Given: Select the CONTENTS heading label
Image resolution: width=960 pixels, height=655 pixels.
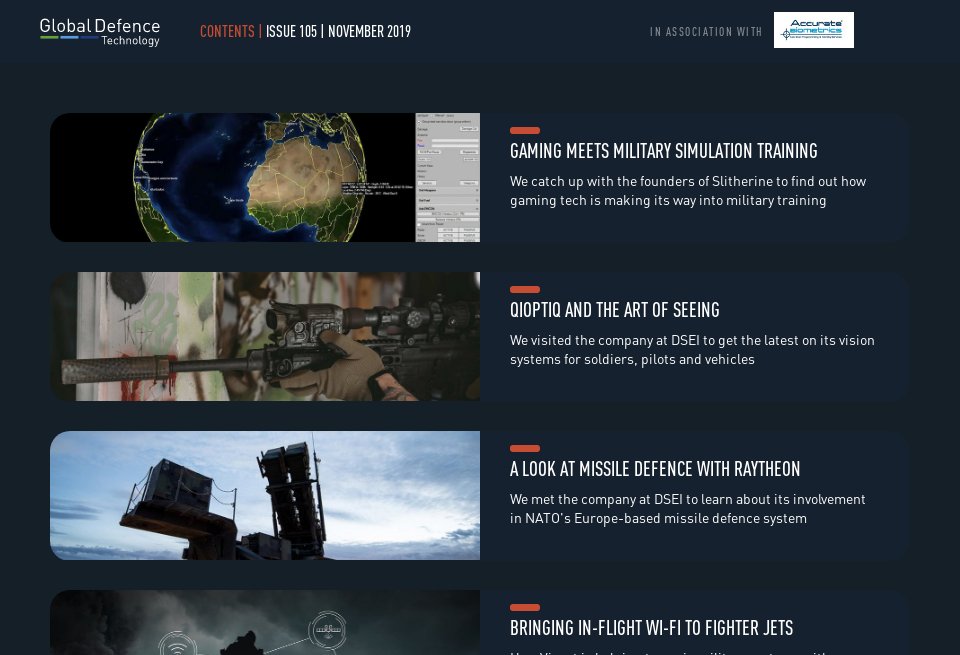Looking at the screenshot, I should pos(227,32).
